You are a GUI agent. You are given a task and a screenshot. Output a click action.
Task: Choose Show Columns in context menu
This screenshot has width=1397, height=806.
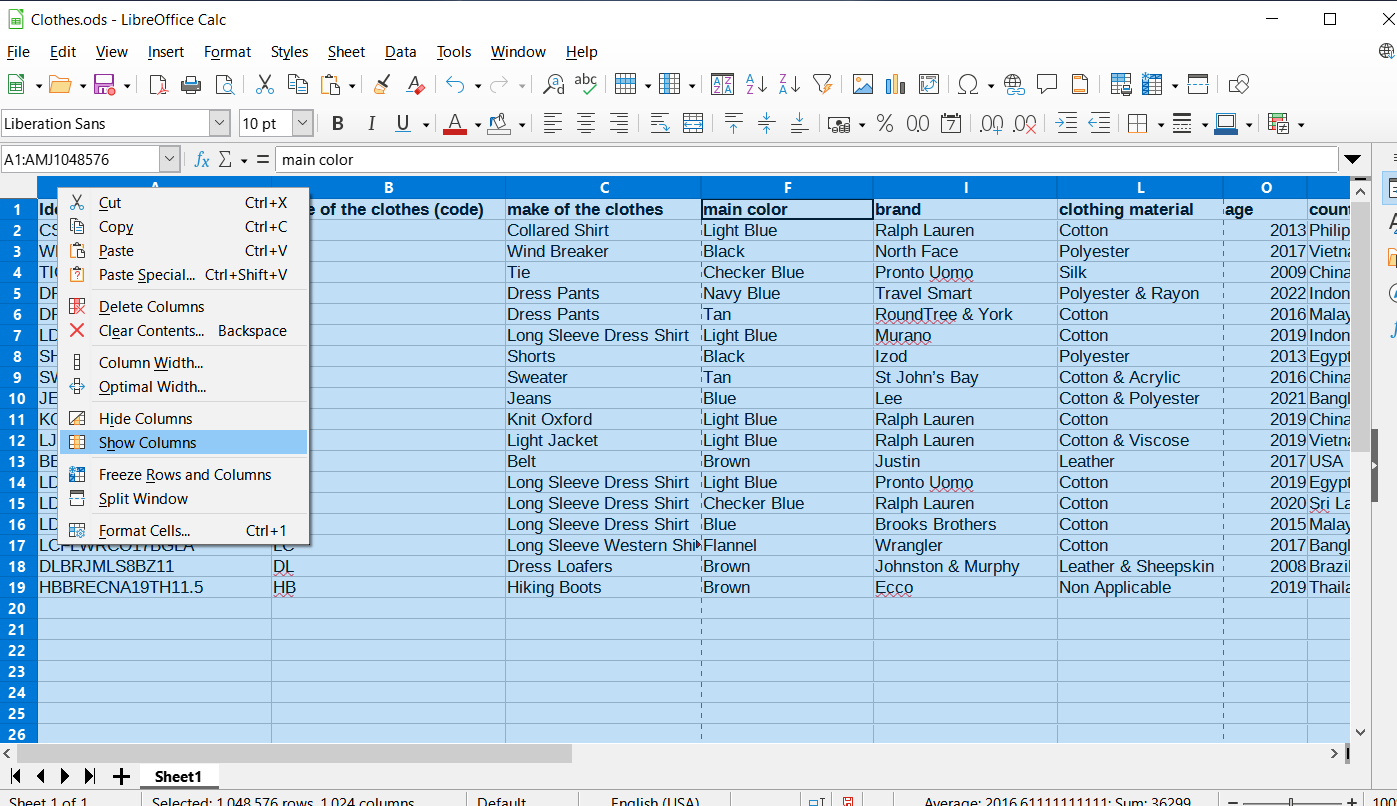[184, 443]
